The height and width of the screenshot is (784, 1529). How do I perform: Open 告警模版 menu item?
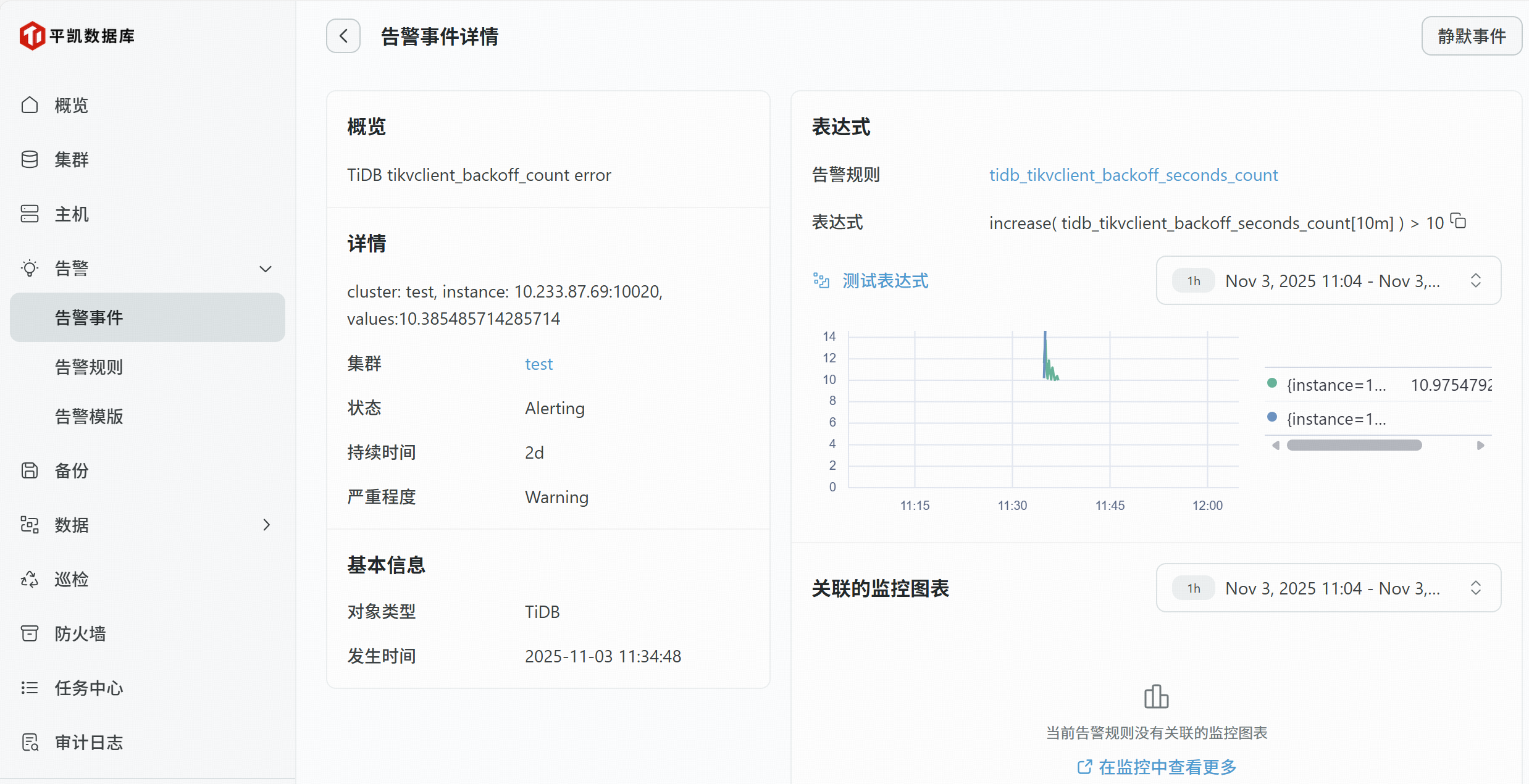click(89, 417)
